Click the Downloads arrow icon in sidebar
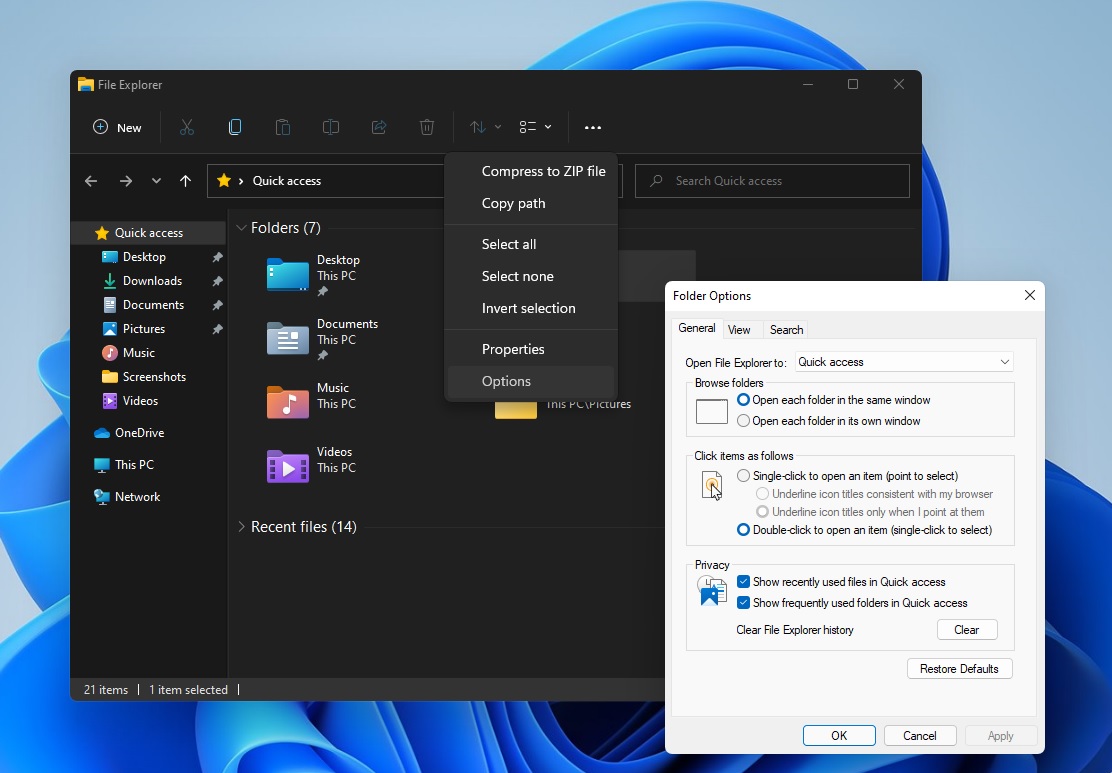The image size is (1112, 773). [109, 281]
